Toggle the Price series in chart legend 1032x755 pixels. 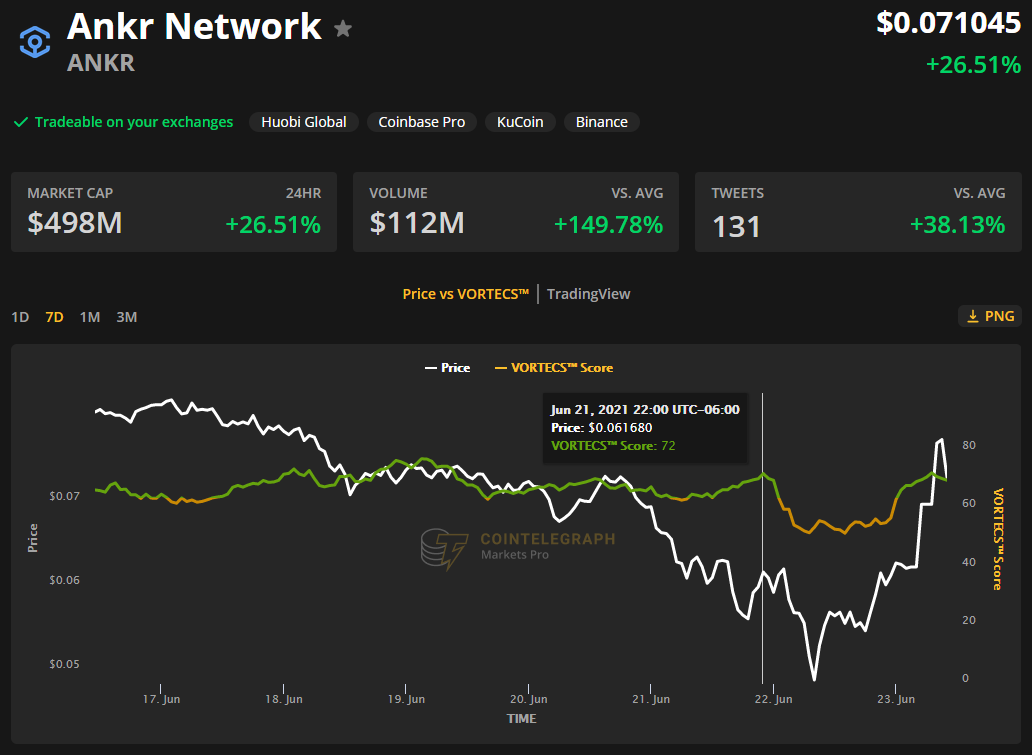coord(446,368)
